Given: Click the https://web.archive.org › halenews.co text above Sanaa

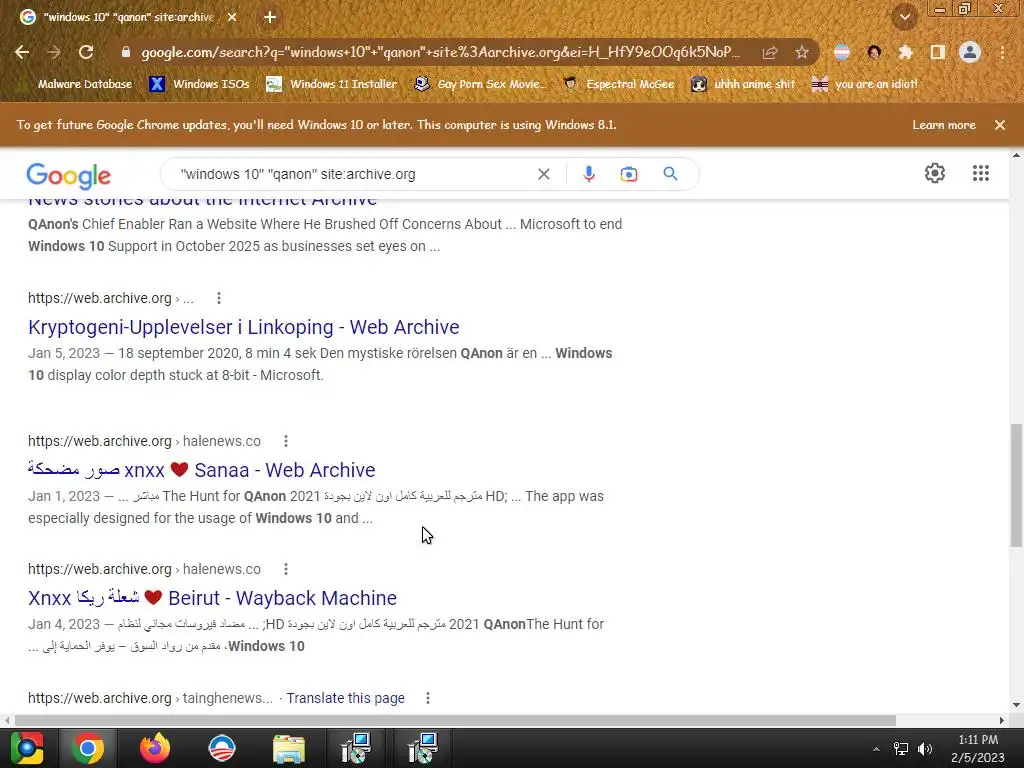Looking at the screenshot, I should coord(144,441).
